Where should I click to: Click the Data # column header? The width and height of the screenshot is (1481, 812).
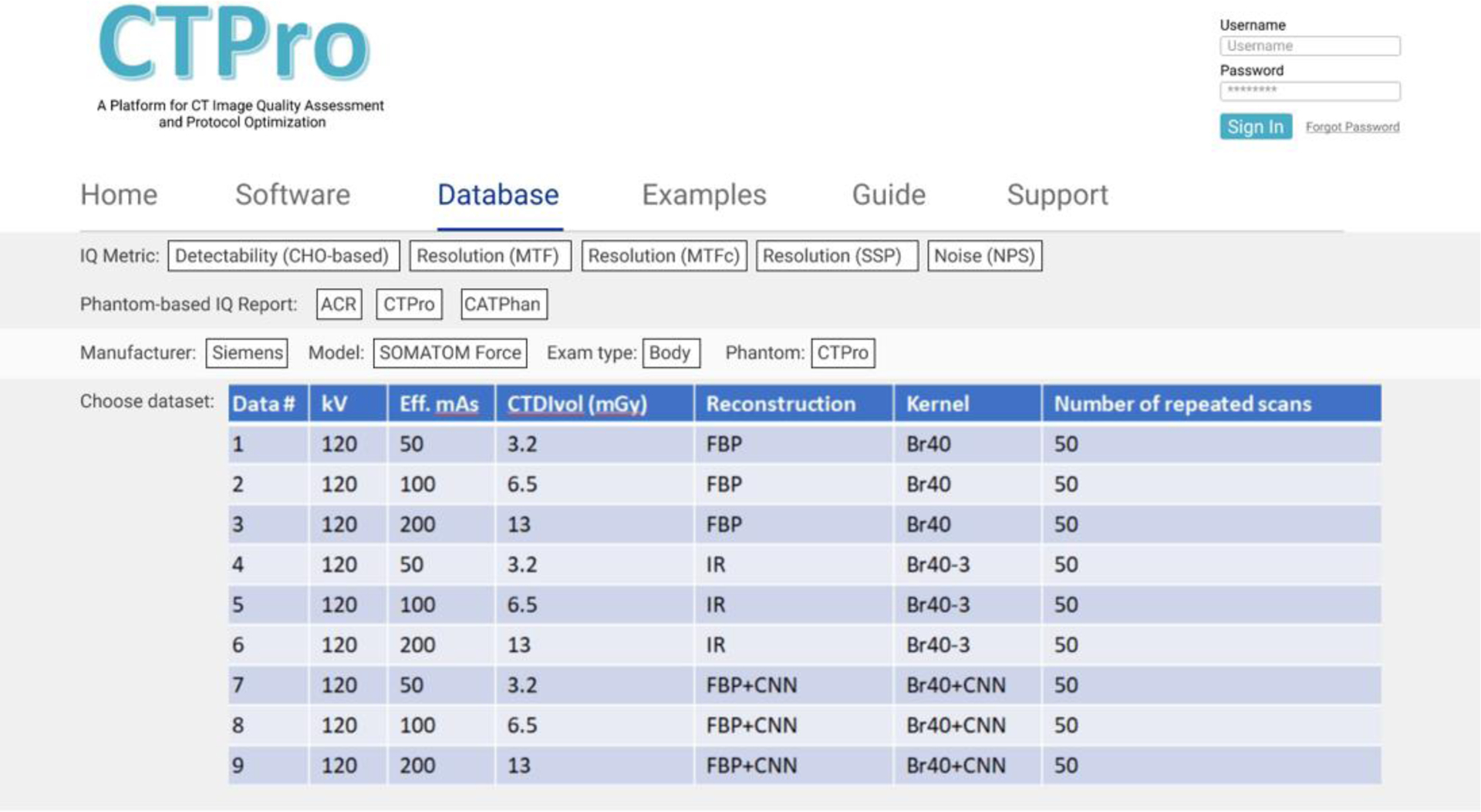click(x=268, y=403)
